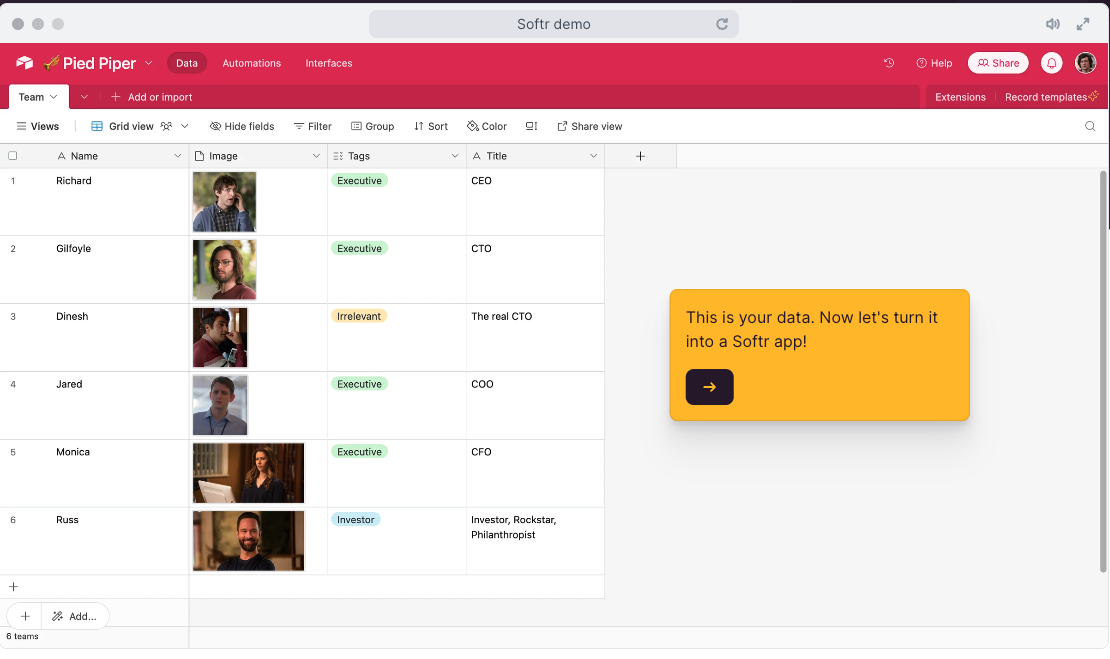
Task: Open the Title column dropdown arrow
Action: click(593, 156)
